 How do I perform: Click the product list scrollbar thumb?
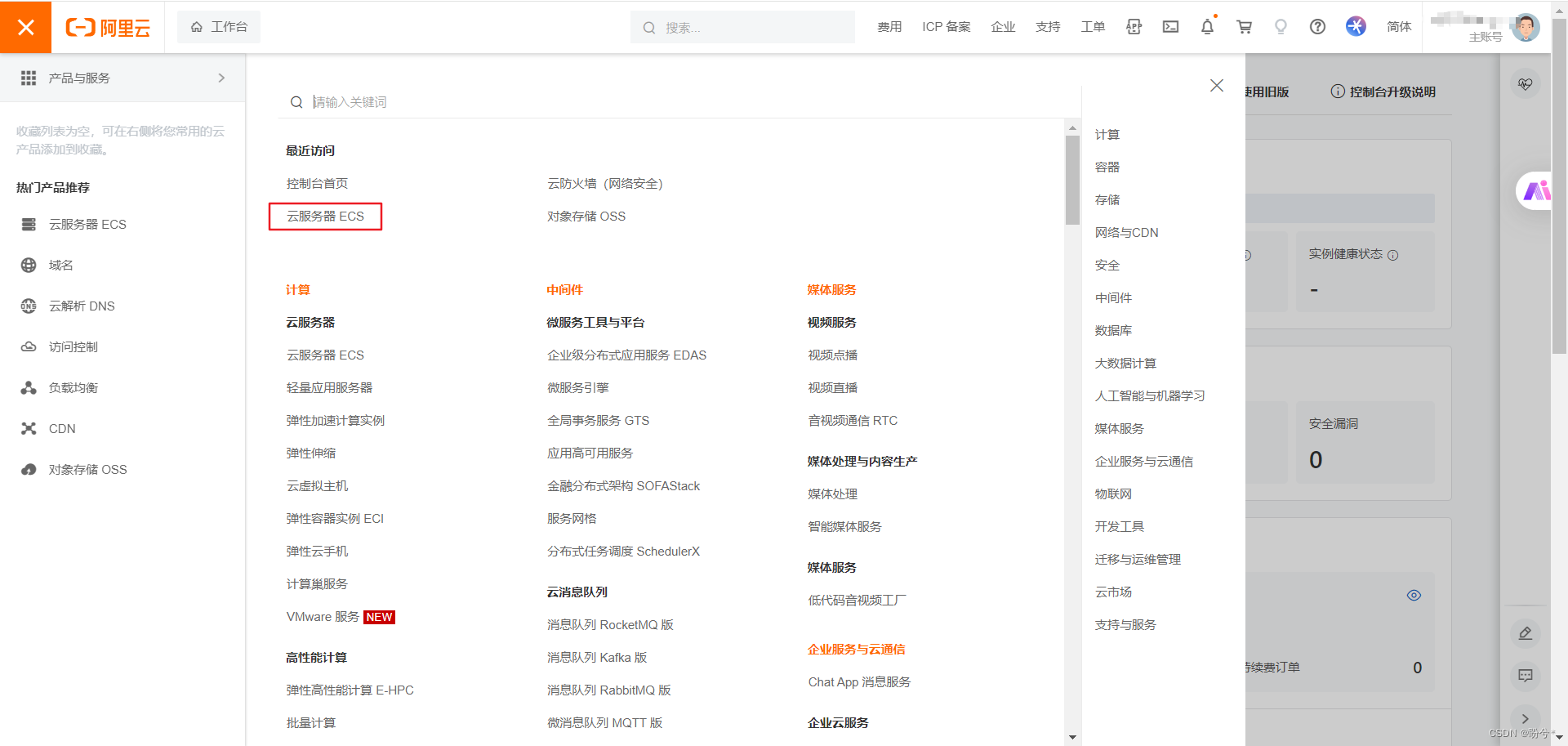tap(1072, 180)
